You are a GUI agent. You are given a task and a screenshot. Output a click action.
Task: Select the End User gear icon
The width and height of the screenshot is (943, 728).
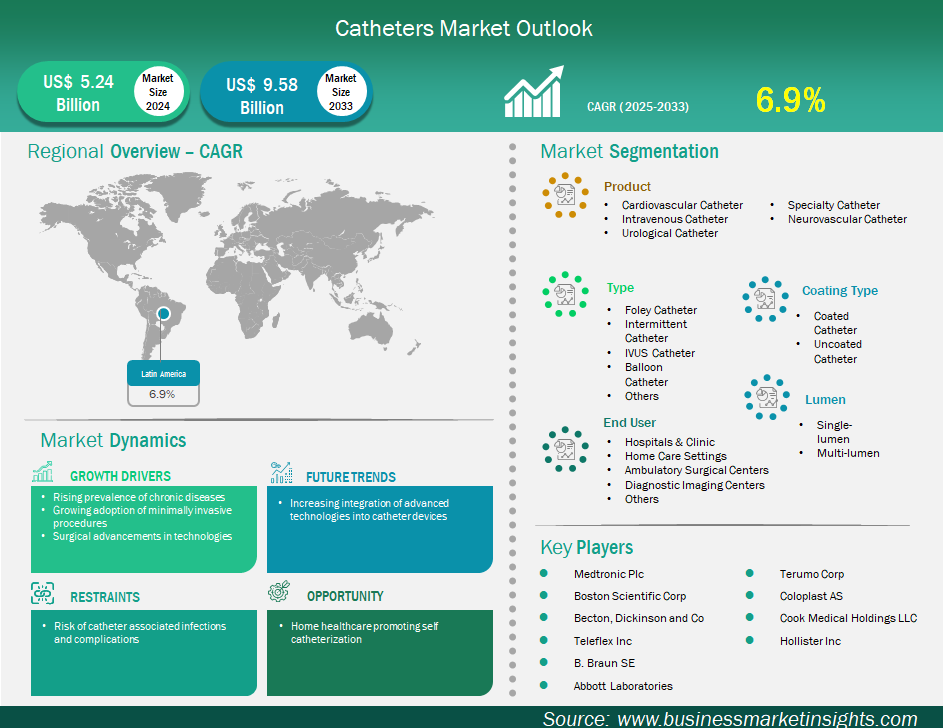pyautogui.click(x=566, y=450)
